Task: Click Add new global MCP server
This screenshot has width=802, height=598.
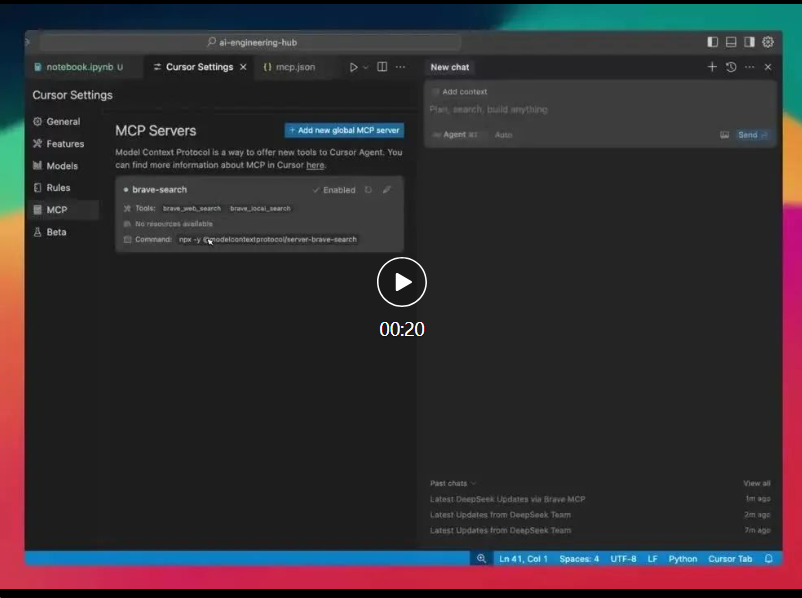Action: coord(345,130)
